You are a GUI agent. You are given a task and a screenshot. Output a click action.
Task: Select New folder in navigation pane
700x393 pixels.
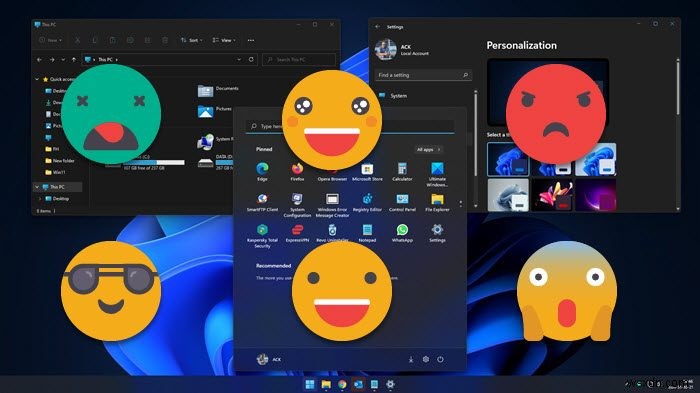click(60, 160)
